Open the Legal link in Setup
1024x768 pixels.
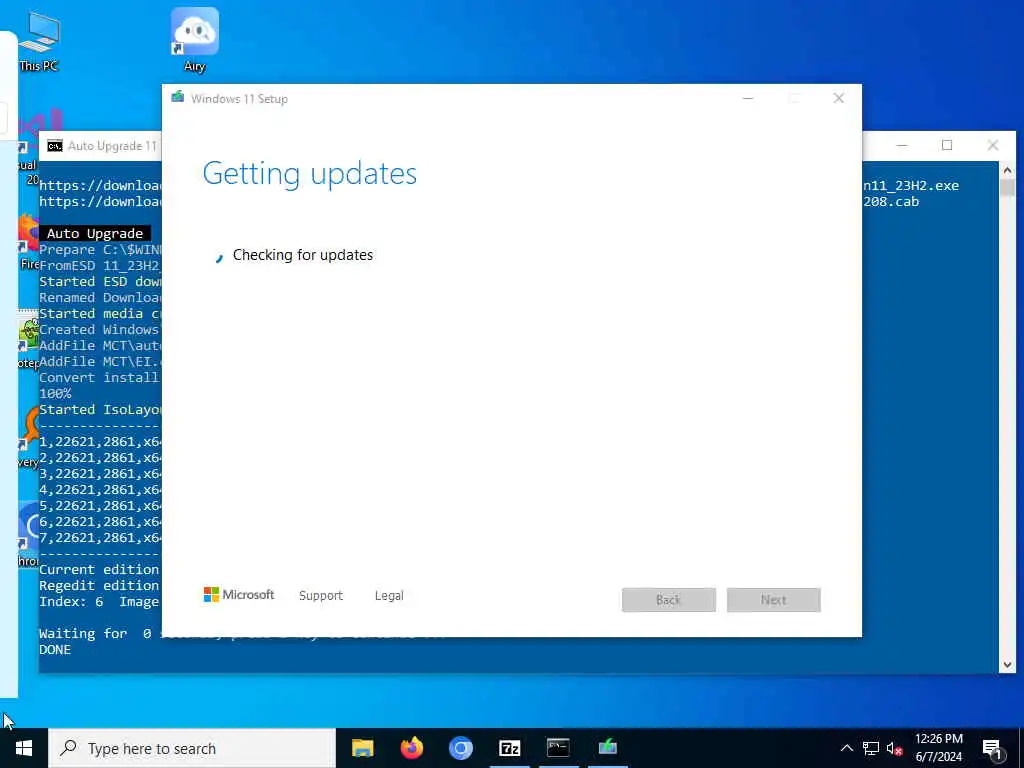389,596
